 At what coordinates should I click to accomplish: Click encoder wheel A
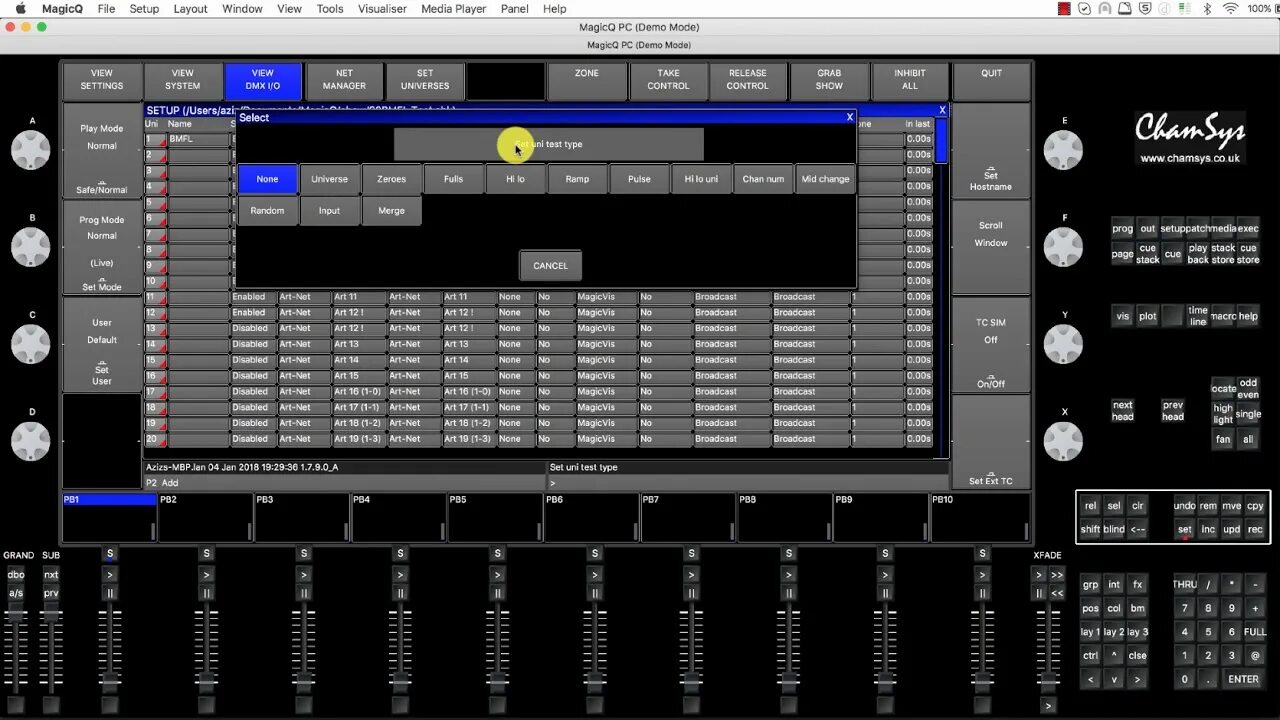(31, 150)
